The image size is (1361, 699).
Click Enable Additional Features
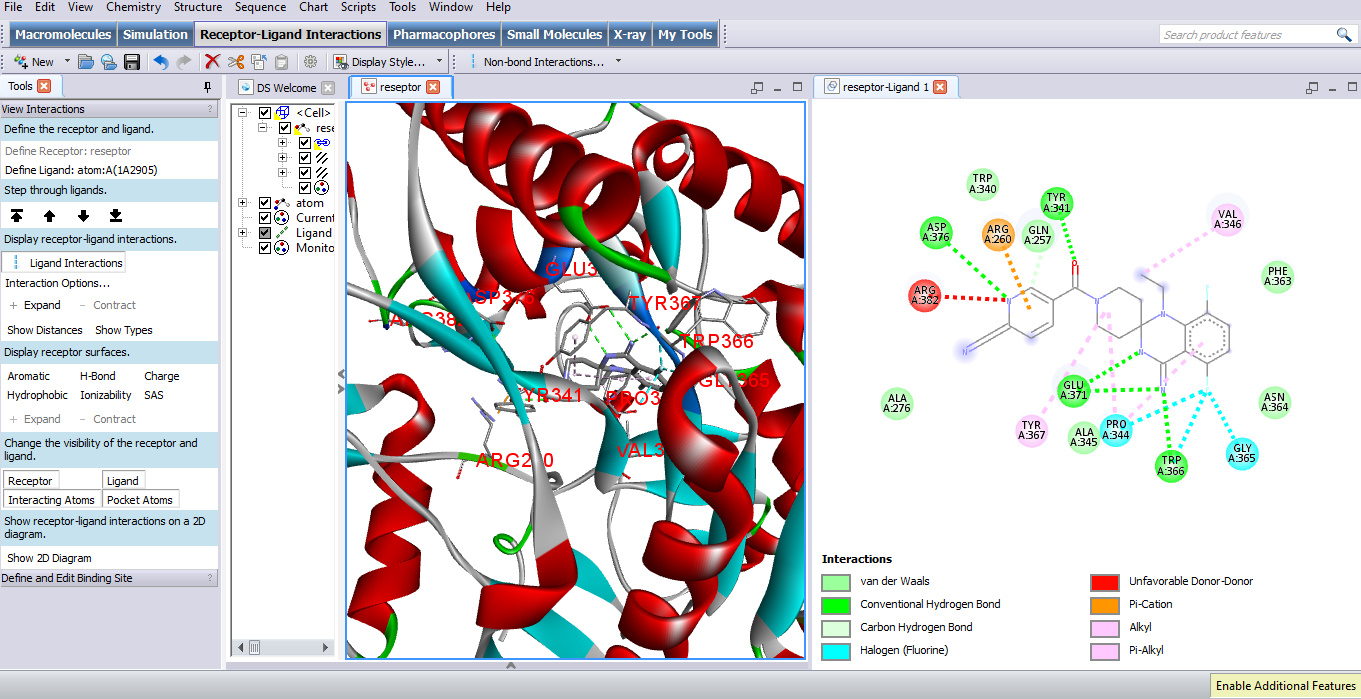point(1285,685)
